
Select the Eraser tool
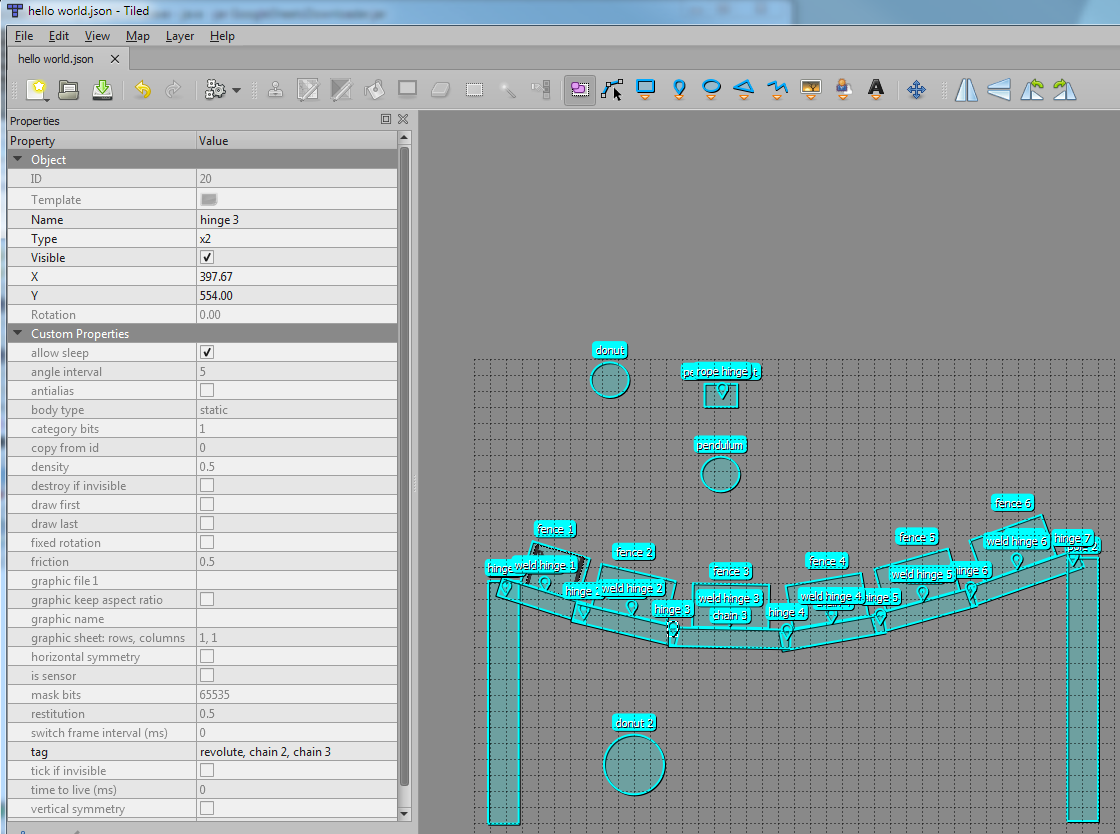441,89
